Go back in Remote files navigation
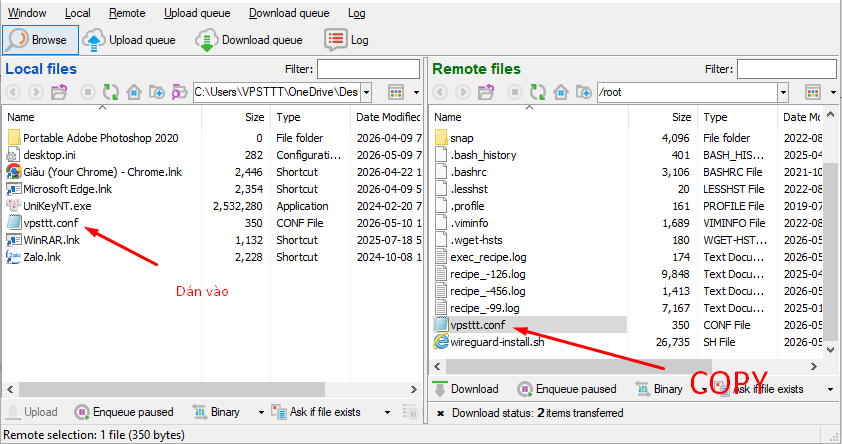This screenshot has width=842, height=444. [x=440, y=92]
